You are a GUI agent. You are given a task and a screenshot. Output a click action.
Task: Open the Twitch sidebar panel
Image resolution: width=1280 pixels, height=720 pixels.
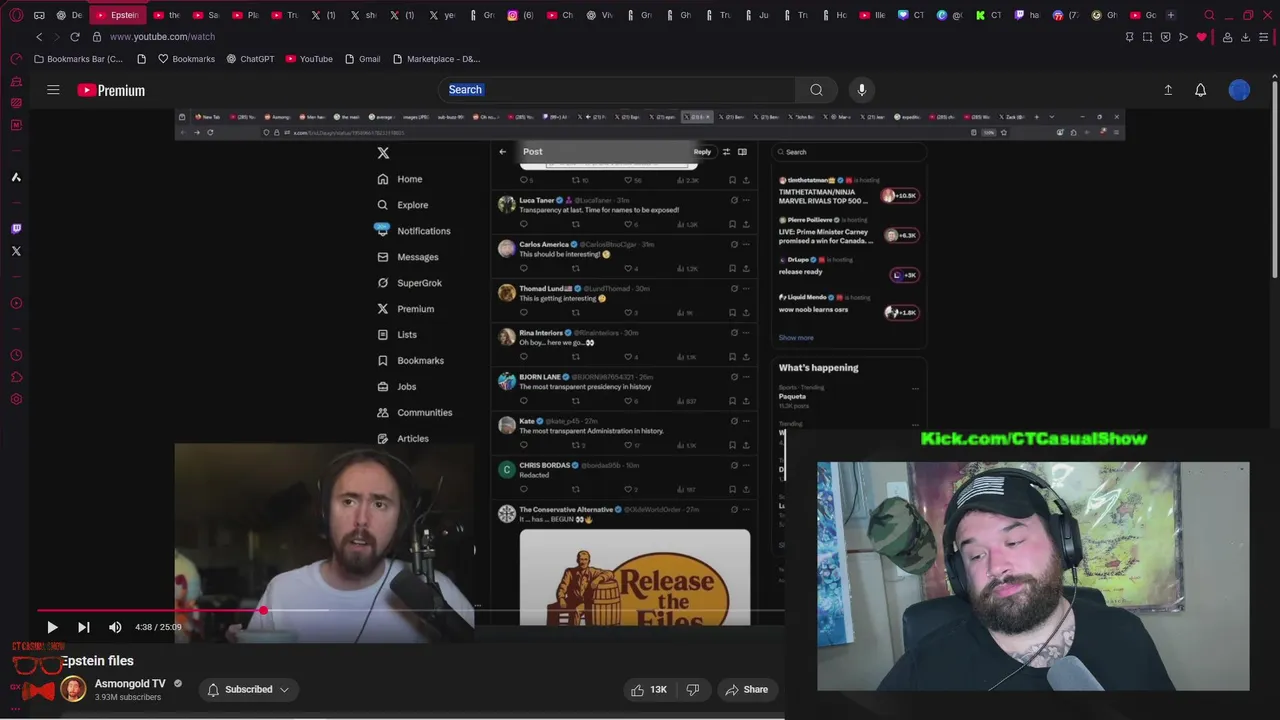click(x=16, y=229)
